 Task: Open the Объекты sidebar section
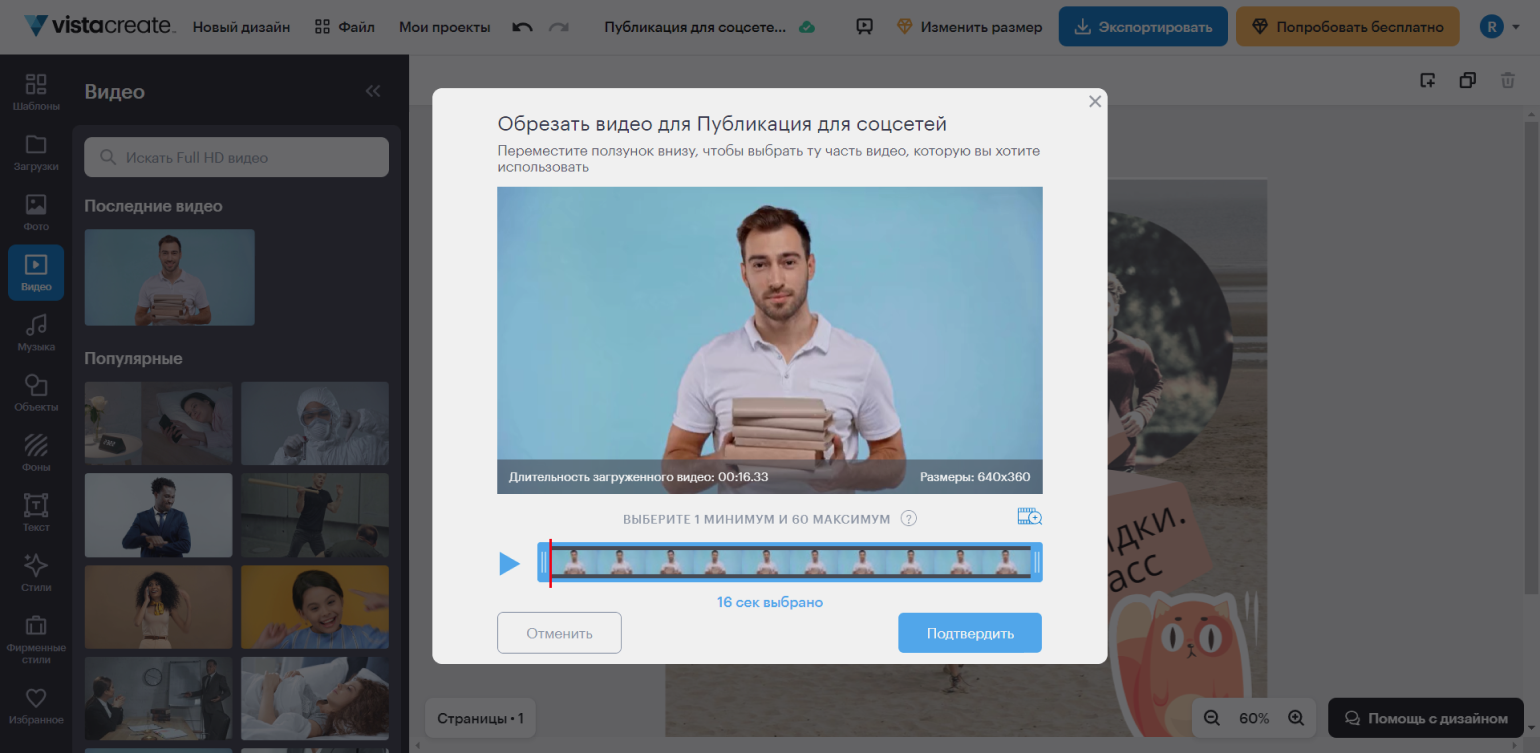tap(36, 392)
